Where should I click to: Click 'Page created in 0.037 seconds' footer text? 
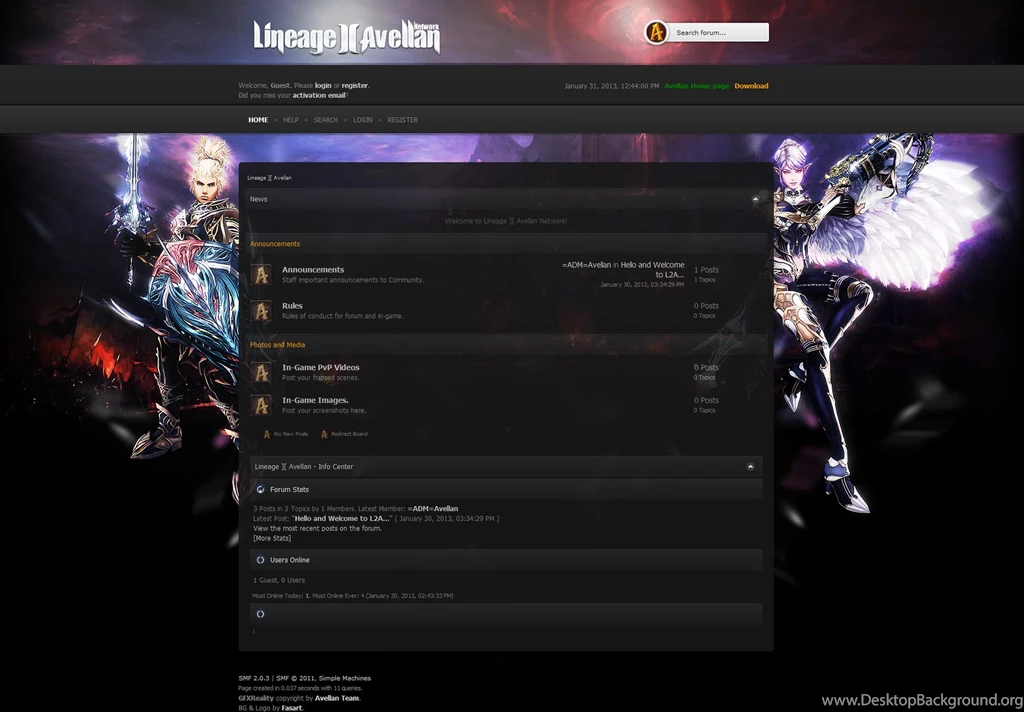300,688
